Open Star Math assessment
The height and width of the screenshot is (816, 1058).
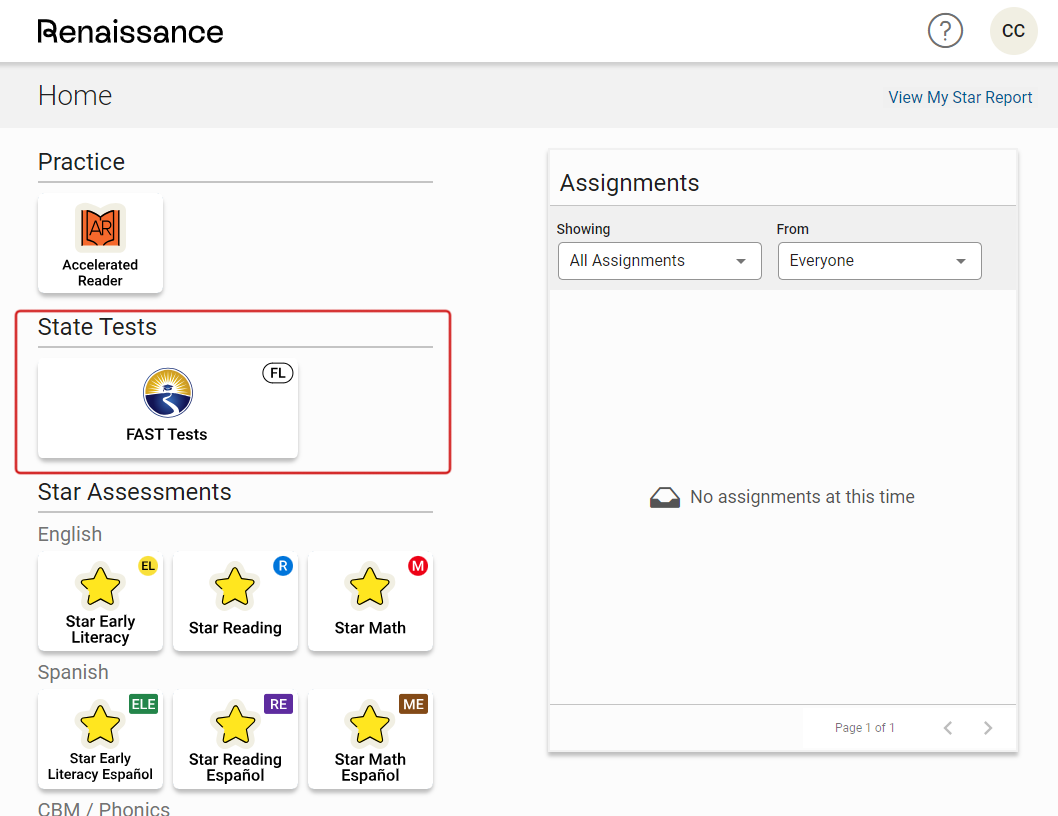click(370, 602)
